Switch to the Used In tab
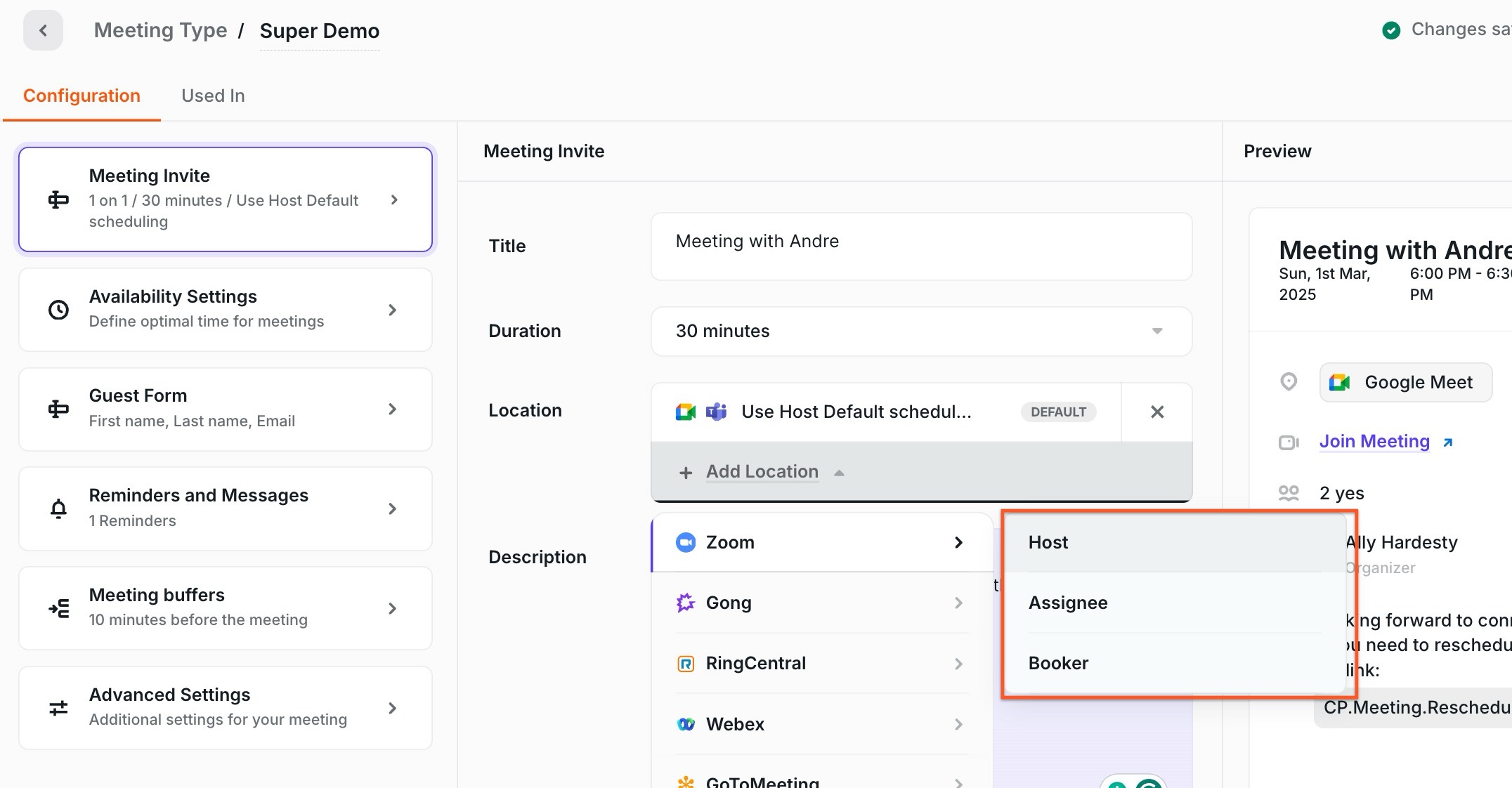The height and width of the screenshot is (788, 1512). (x=213, y=96)
